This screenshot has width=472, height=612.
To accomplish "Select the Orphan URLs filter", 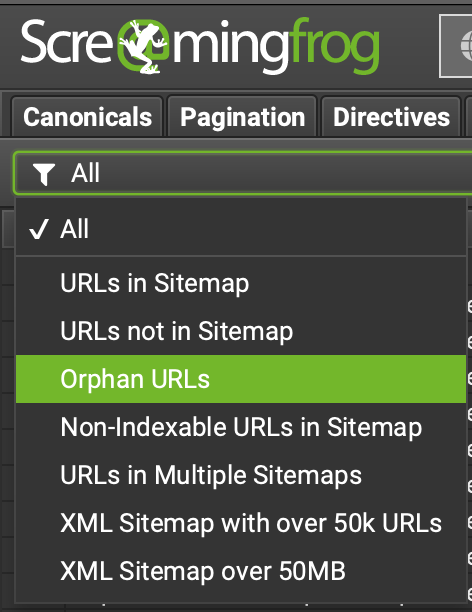I will [241, 379].
